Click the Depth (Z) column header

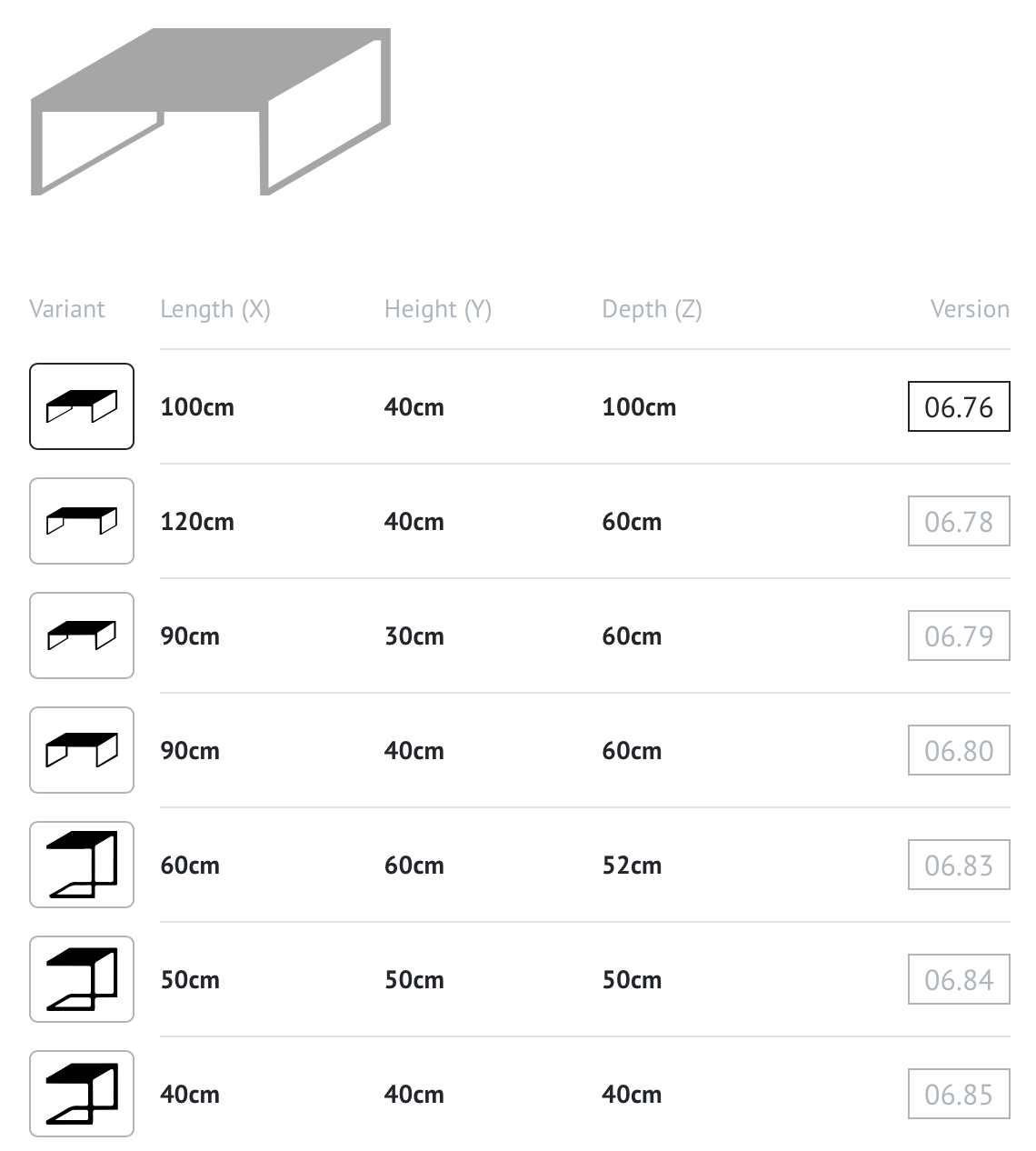click(x=652, y=309)
